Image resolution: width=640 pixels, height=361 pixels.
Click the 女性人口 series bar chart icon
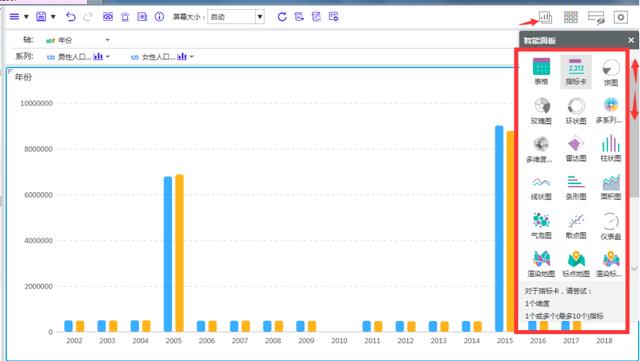(x=182, y=56)
